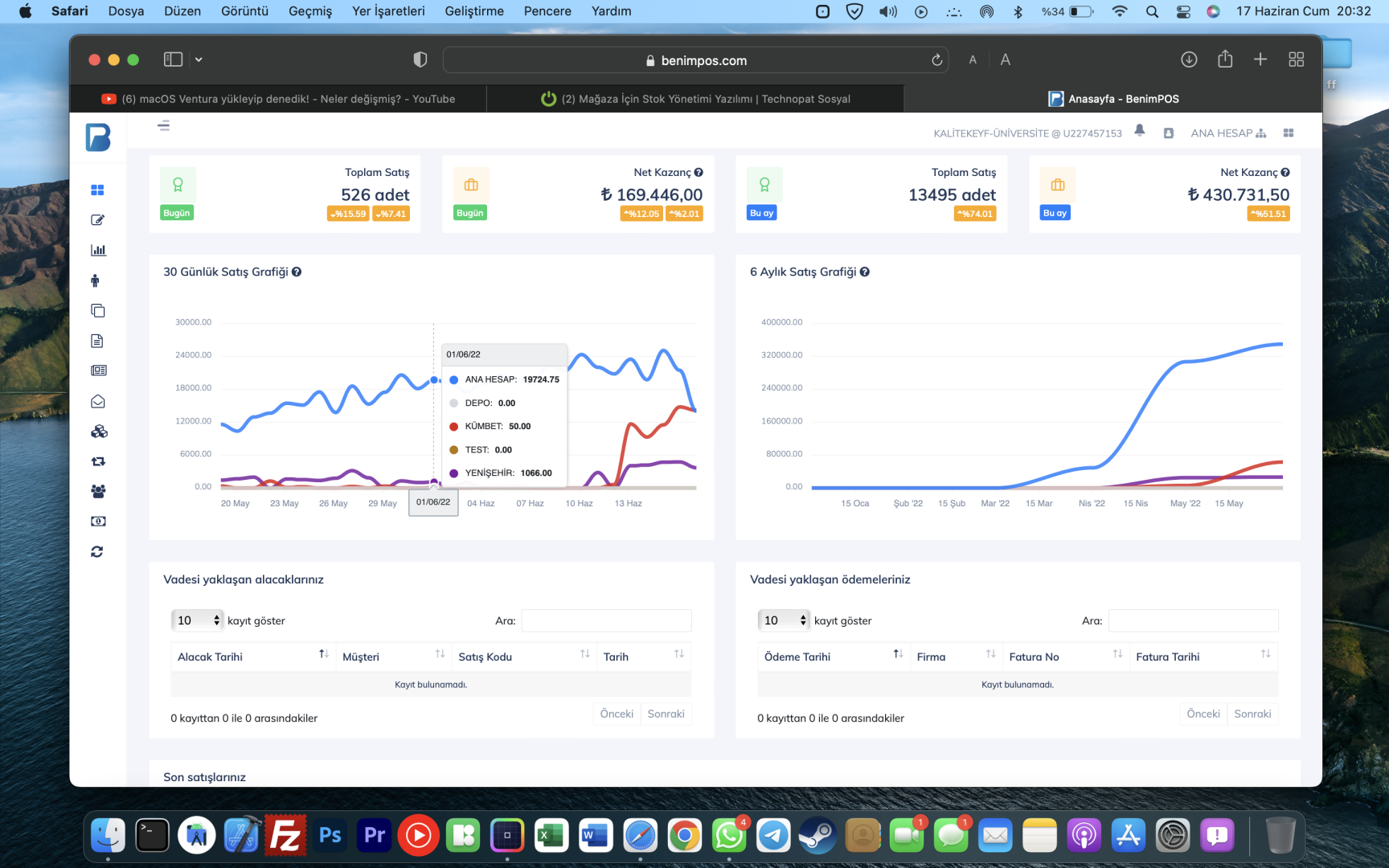Sort by Fatura Tarihi column
Viewport: 1389px width, 868px height.
[x=1203, y=657]
